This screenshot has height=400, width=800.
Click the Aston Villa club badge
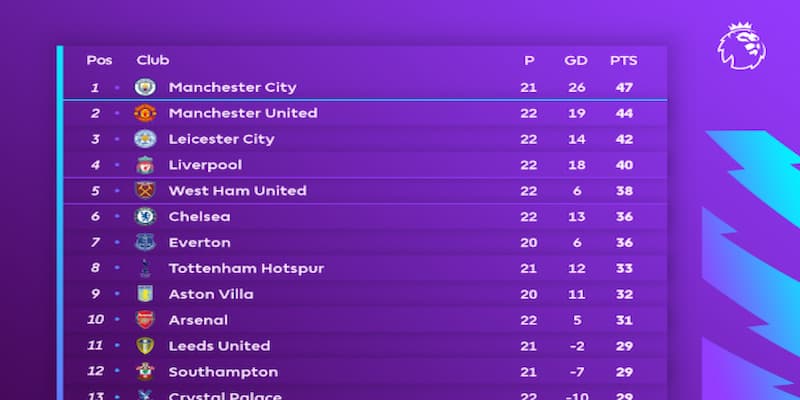point(145,295)
